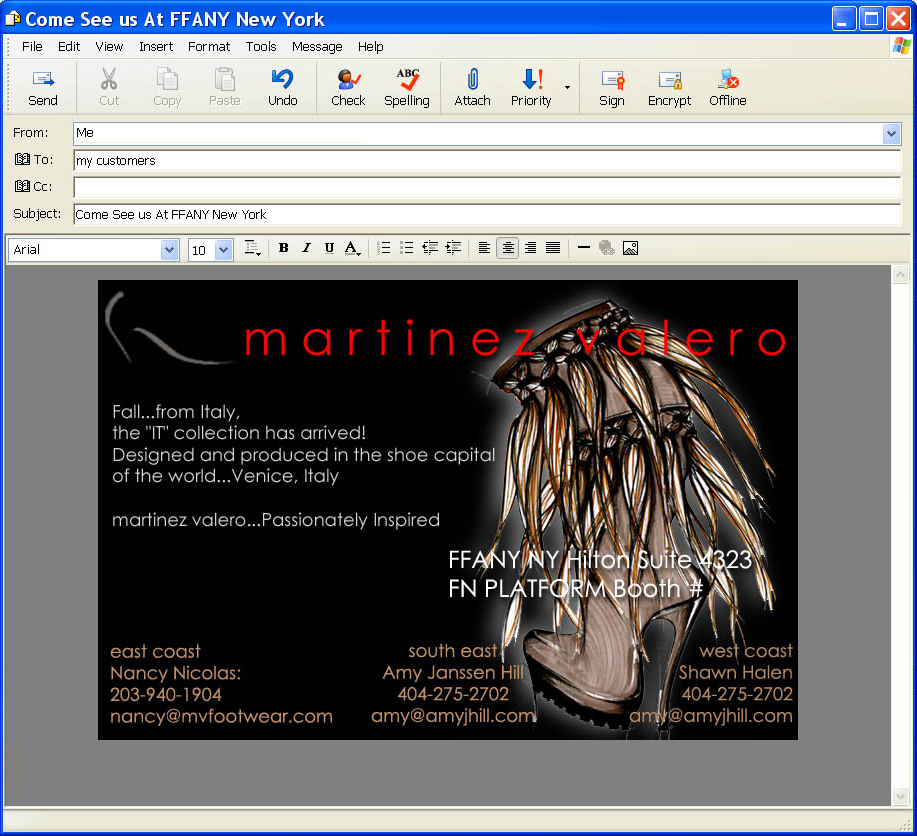Switch to Offline mode
This screenshot has width=917, height=836.
point(728,88)
